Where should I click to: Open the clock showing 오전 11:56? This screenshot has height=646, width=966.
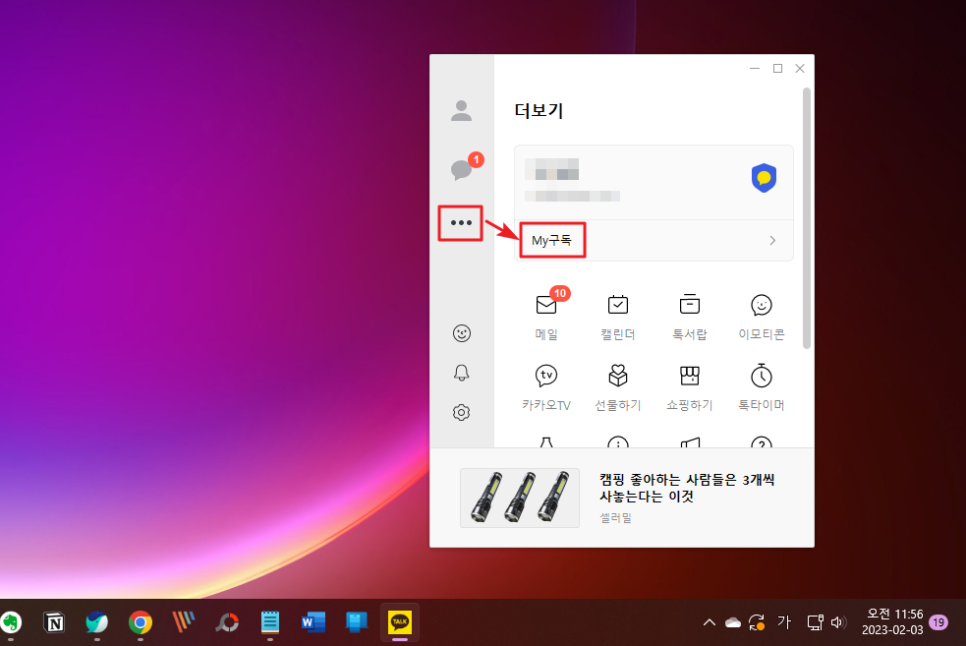pyautogui.click(x=893, y=622)
